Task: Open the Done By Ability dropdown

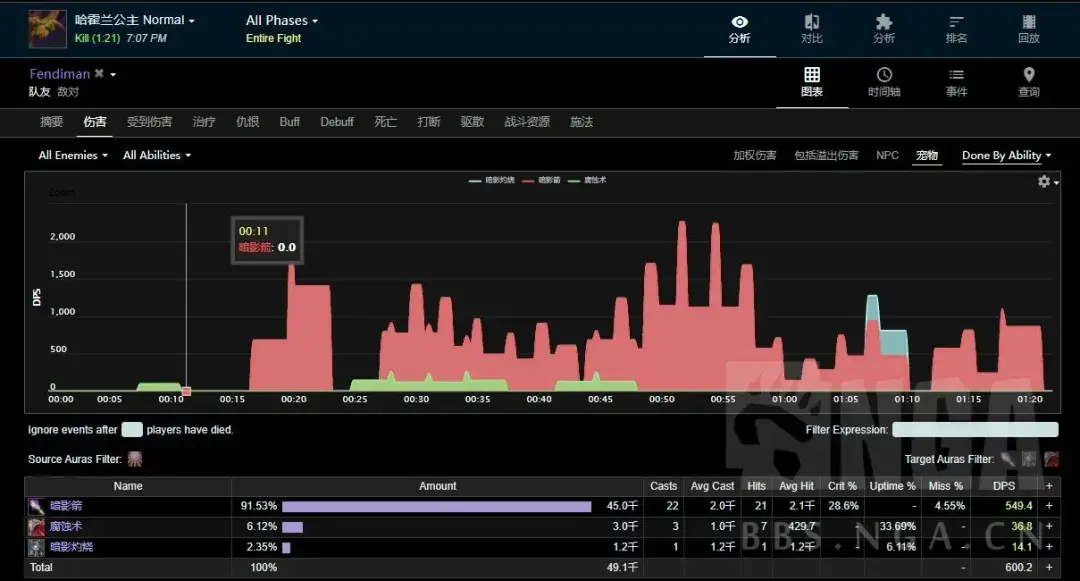Action: (x=1007, y=156)
